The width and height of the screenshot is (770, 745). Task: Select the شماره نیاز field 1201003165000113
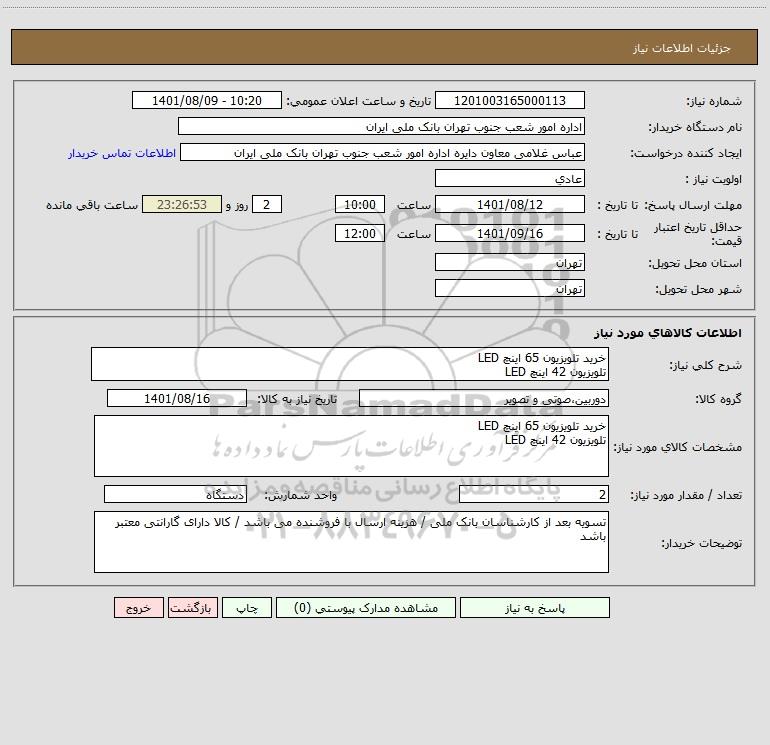510,100
